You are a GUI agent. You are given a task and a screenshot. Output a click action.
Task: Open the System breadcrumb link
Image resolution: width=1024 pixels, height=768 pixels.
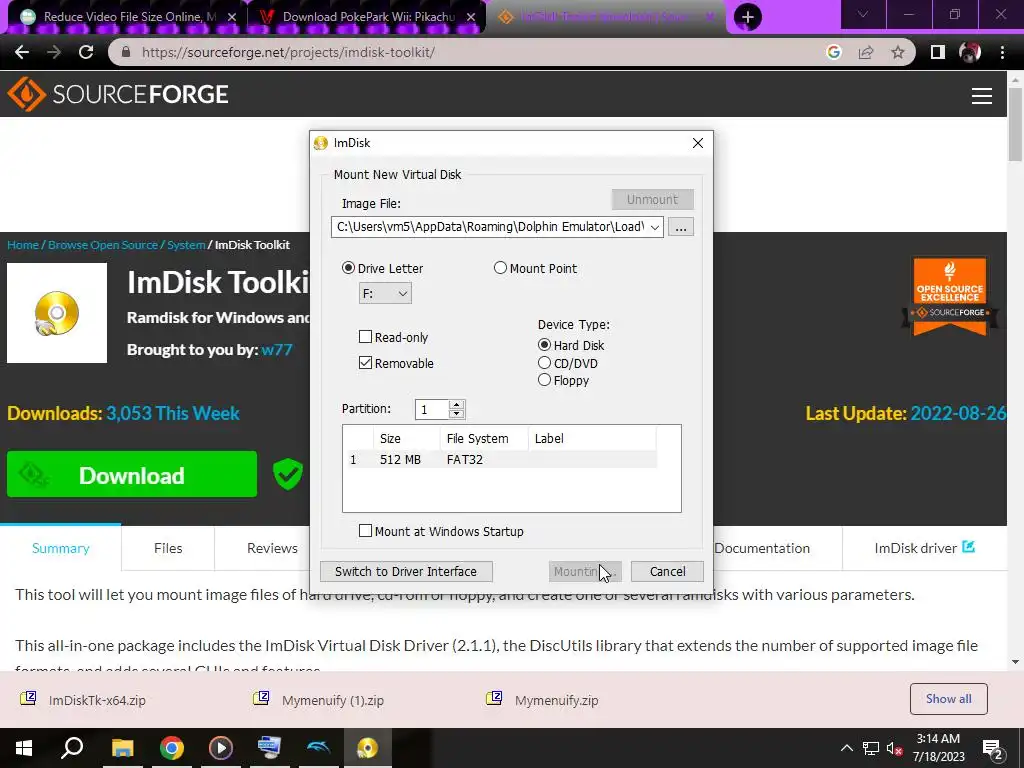[186, 245]
